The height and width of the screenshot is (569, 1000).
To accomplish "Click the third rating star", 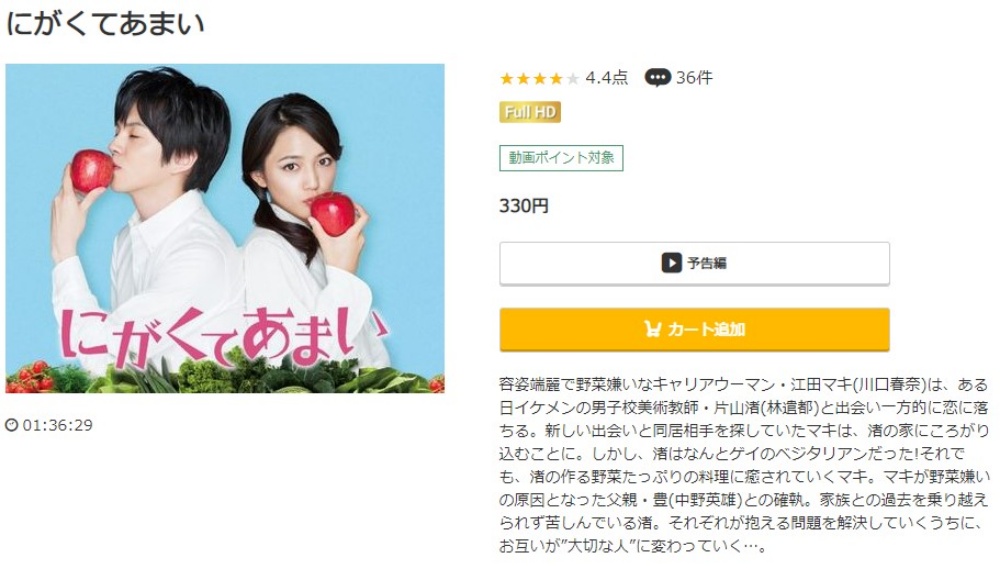I will [x=540, y=78].
